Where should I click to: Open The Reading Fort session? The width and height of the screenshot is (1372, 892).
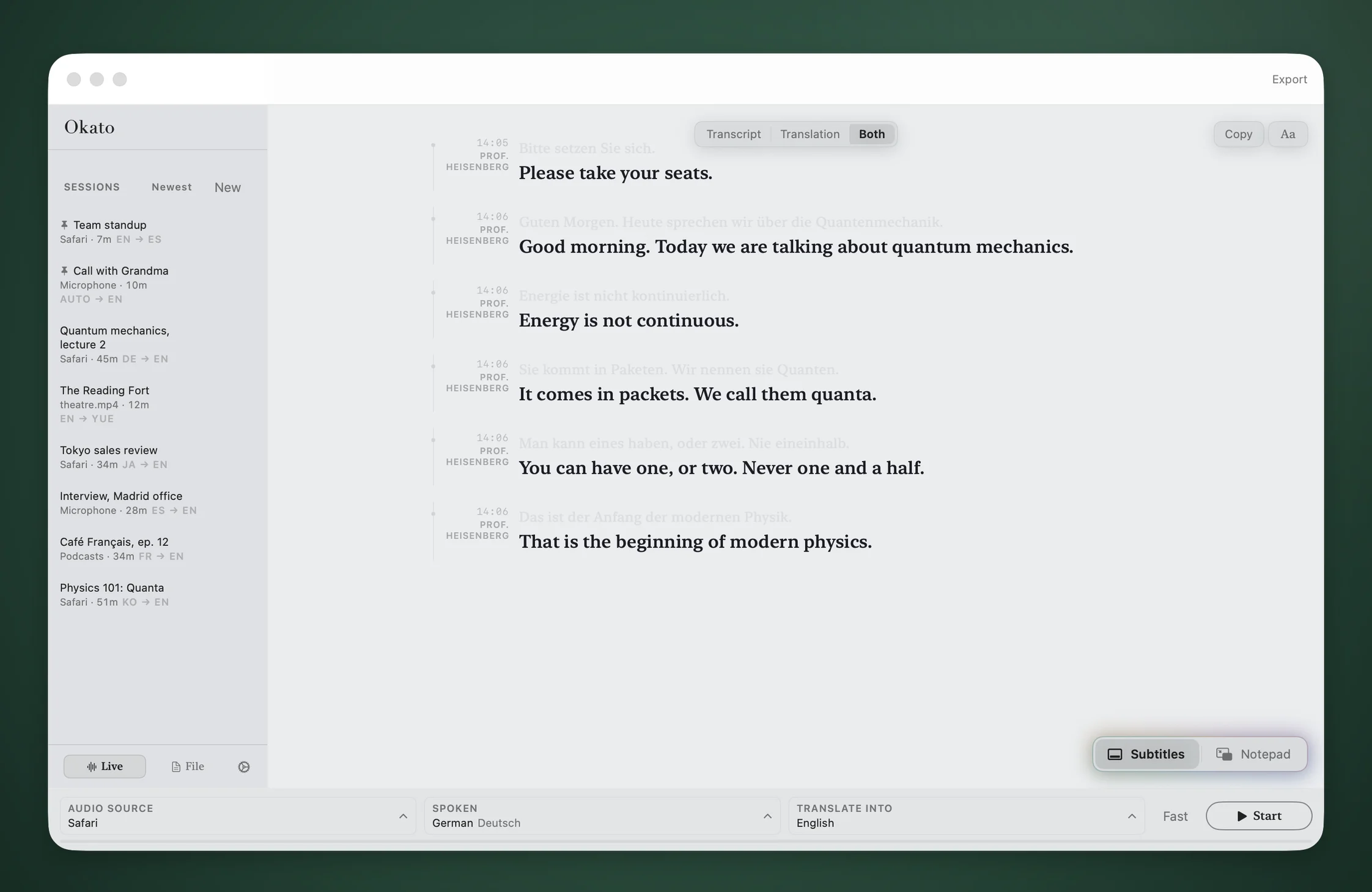point(158,404)
